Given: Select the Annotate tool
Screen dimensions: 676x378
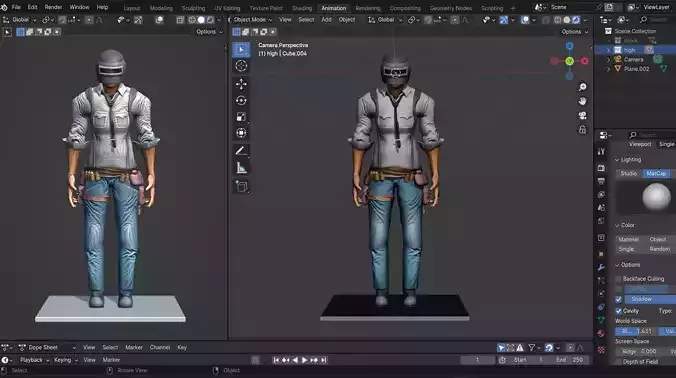Looking at the screenshot, I should (x=241, y=151).
